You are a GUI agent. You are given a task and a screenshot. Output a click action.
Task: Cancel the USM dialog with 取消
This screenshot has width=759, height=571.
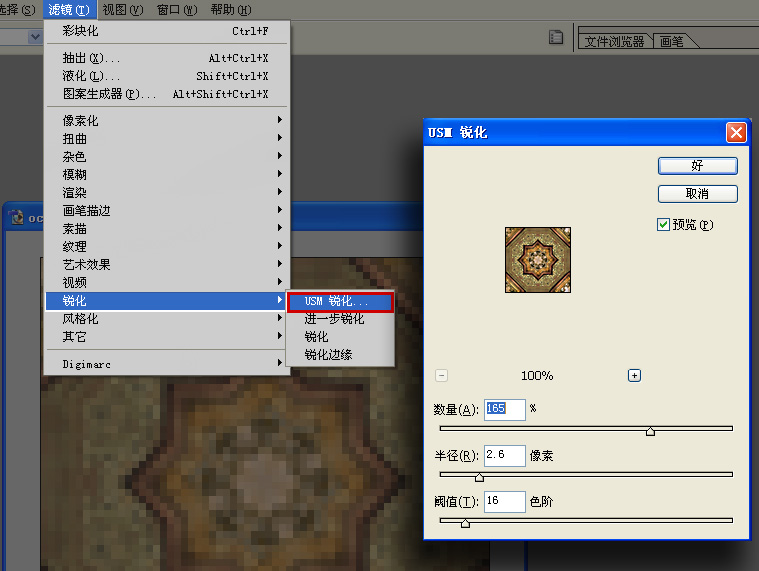tap(698, 194)
